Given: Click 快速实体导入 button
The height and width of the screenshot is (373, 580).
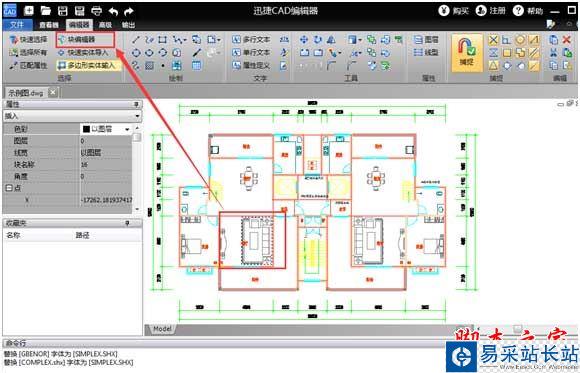Looking at the screenshot, I should click(x=83, y=53).
